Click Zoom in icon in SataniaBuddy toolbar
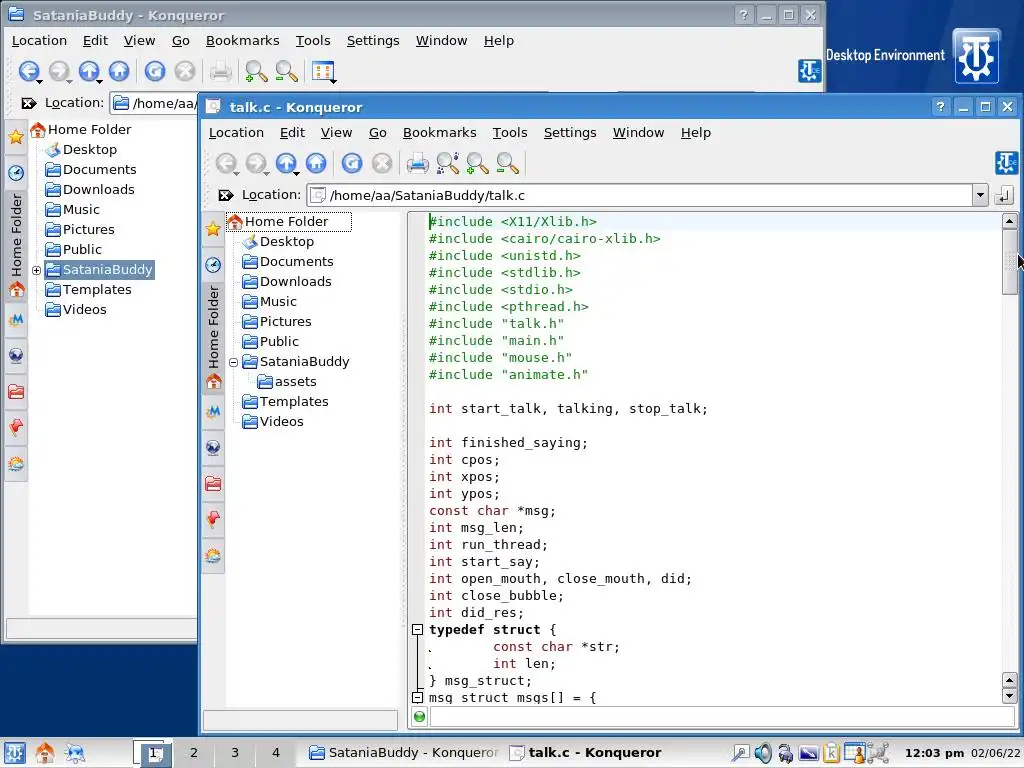The image size is (1024, 768). (x=256, y=71)
